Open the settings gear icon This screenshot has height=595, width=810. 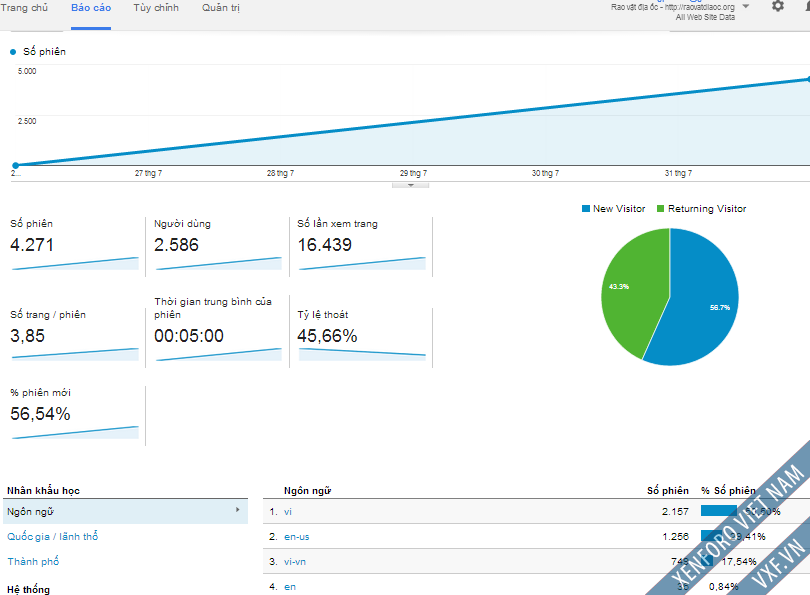click(777, 6)
